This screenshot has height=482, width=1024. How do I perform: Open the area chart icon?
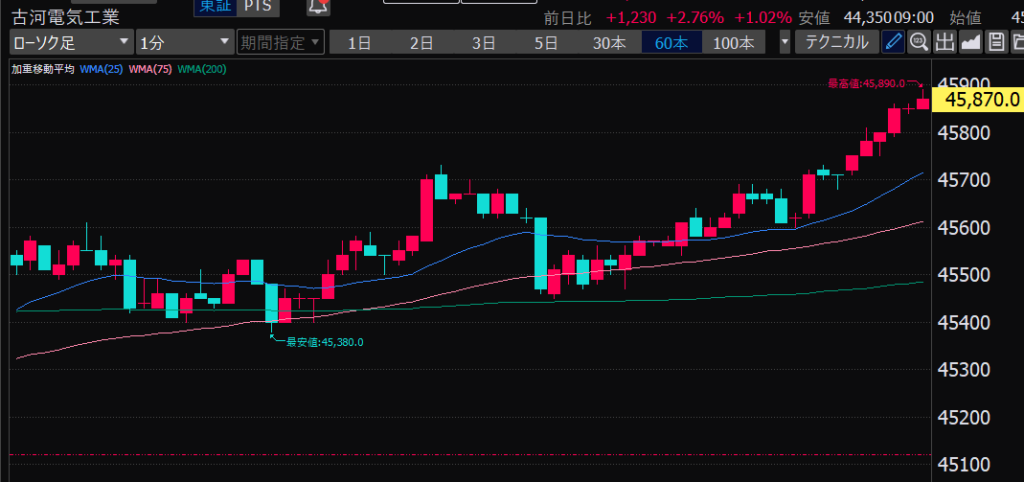coord(970,42)
